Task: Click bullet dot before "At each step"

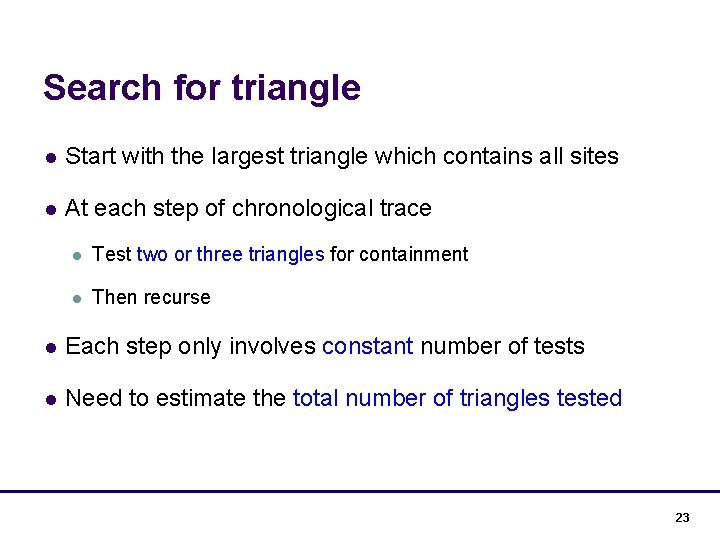Action: point(49,209)
